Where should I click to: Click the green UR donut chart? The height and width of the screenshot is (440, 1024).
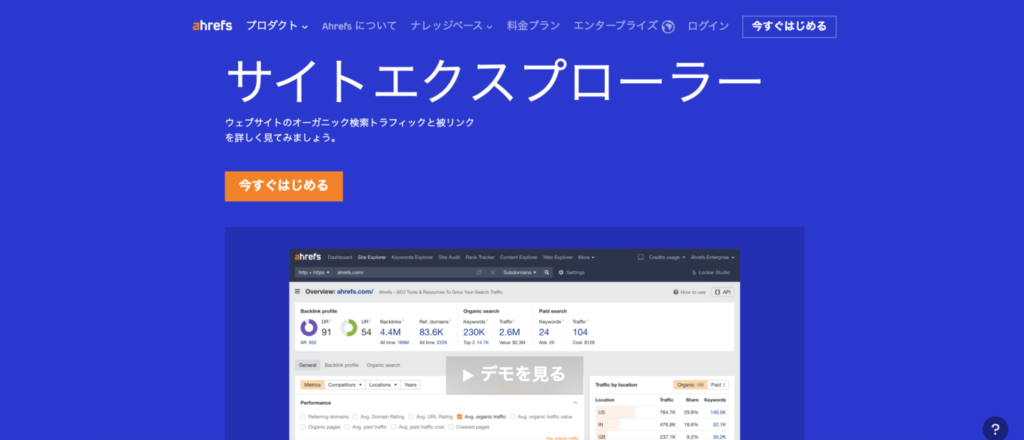tap(349, 328)
